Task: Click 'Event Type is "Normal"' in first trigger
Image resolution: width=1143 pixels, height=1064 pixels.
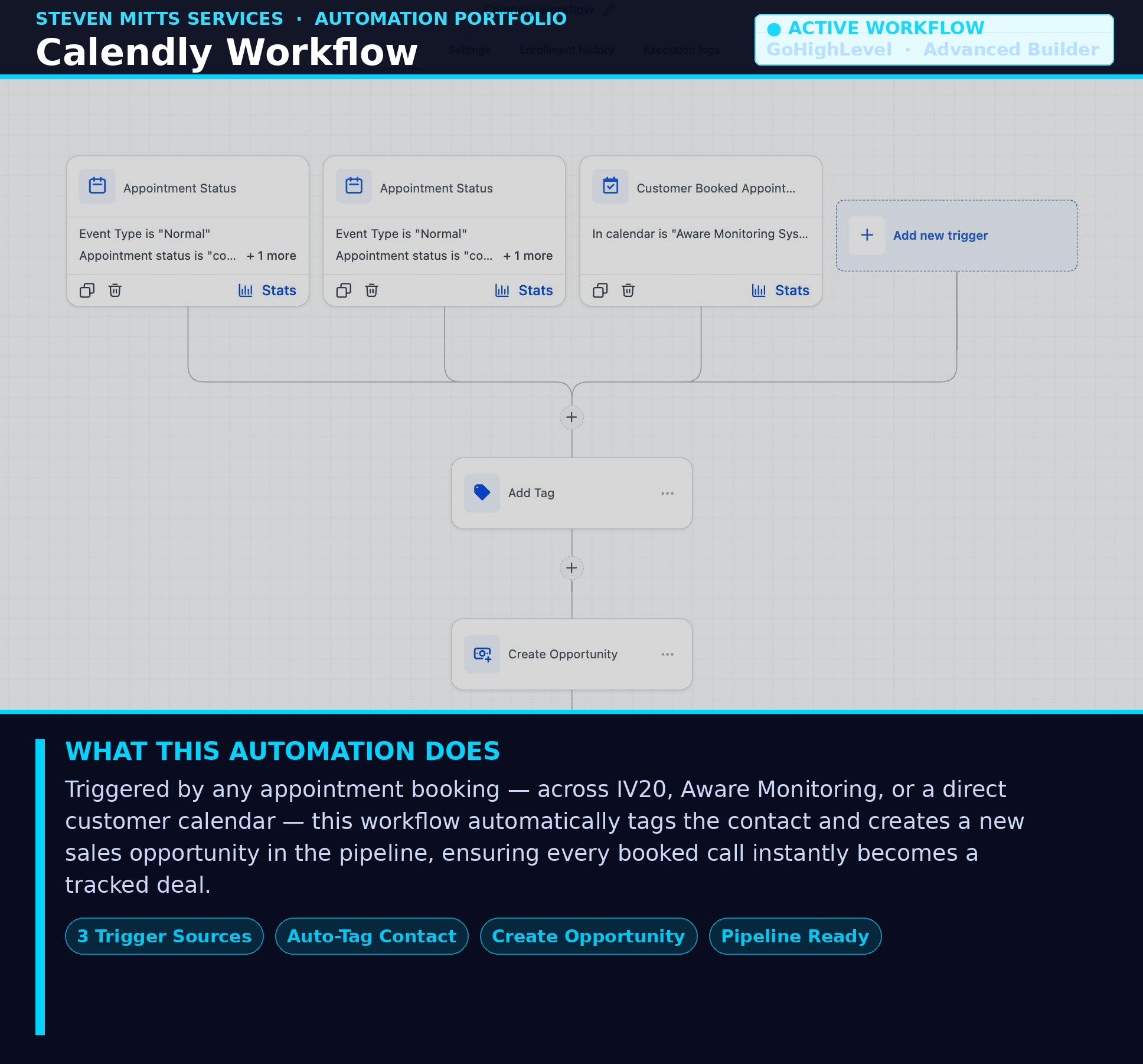Action: pos(145,234)
